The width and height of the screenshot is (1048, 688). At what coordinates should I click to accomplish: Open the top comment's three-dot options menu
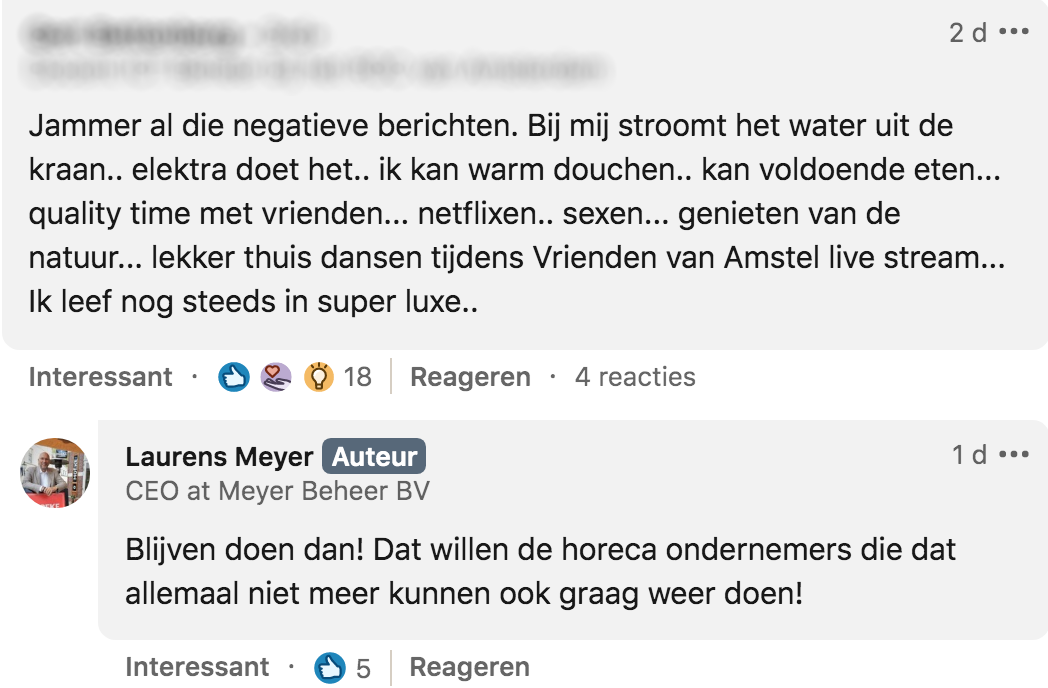(x=1013, y=32)
